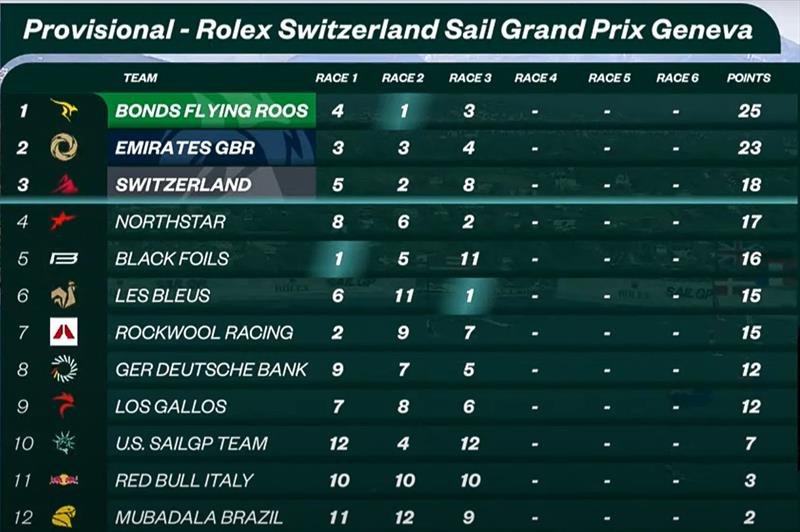Tap the Northstar red star logo
800x532 pixels.
tap(63, 221)
